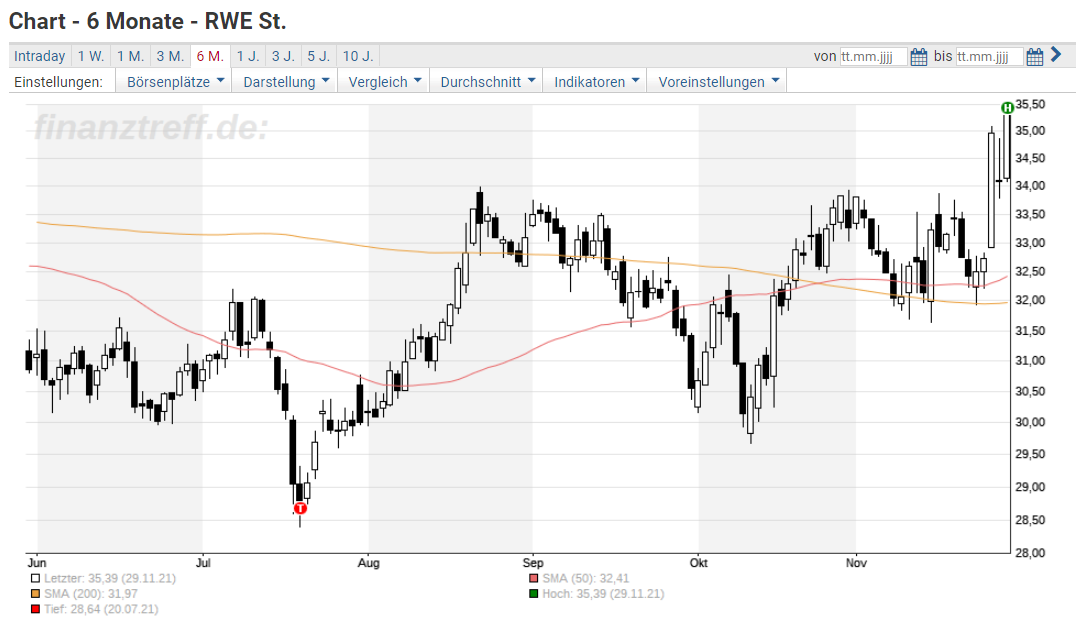Click the '28,00' y-axis price label
The width and height of the screenshot is (1085, 632).
click(1030, 552)
